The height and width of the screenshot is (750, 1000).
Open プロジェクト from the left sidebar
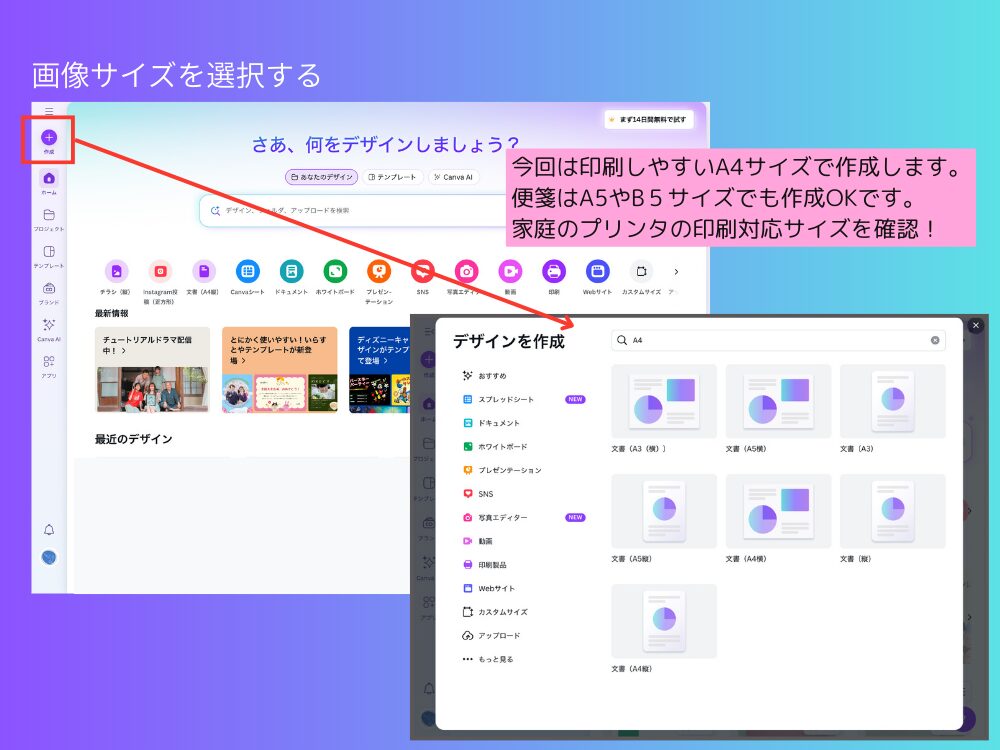click(x=48, y=214)
